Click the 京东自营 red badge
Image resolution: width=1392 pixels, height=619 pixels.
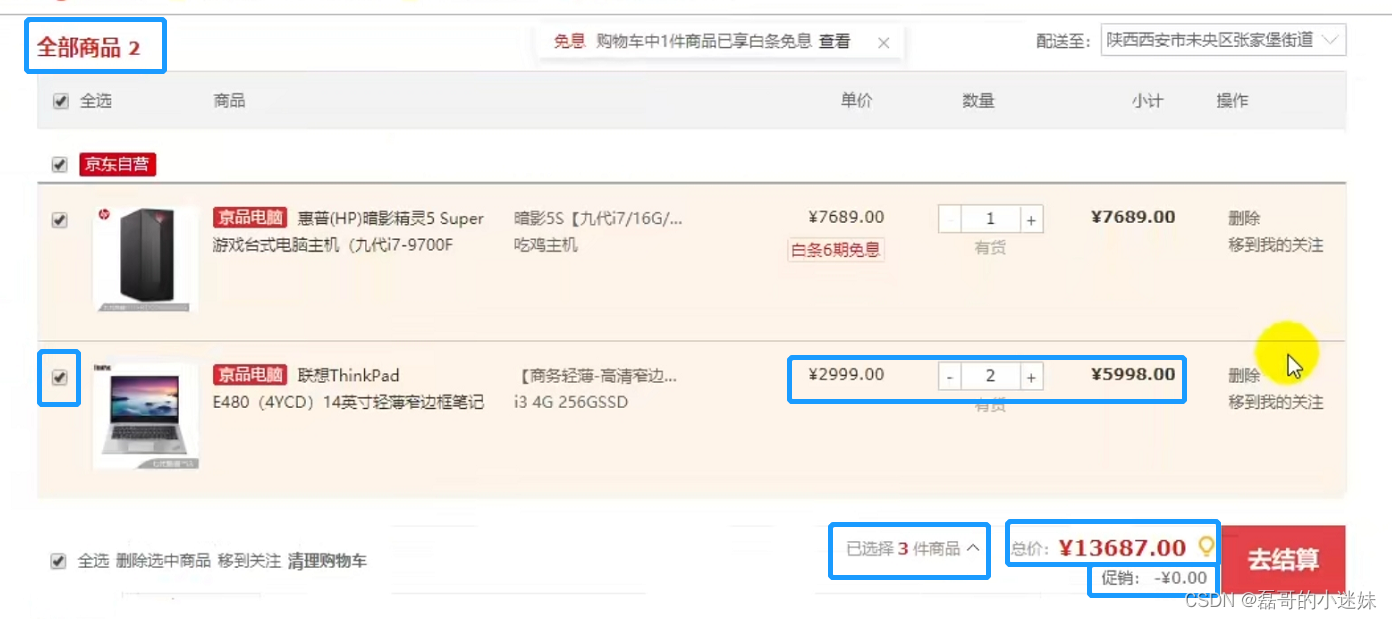118,164
